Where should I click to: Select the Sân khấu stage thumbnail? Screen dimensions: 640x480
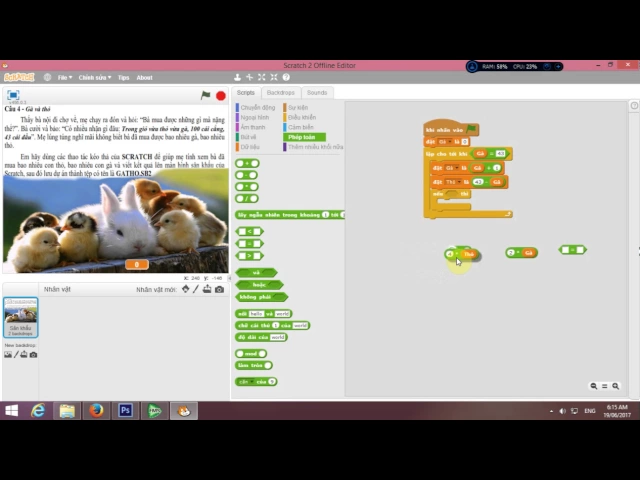pos(20,316)
